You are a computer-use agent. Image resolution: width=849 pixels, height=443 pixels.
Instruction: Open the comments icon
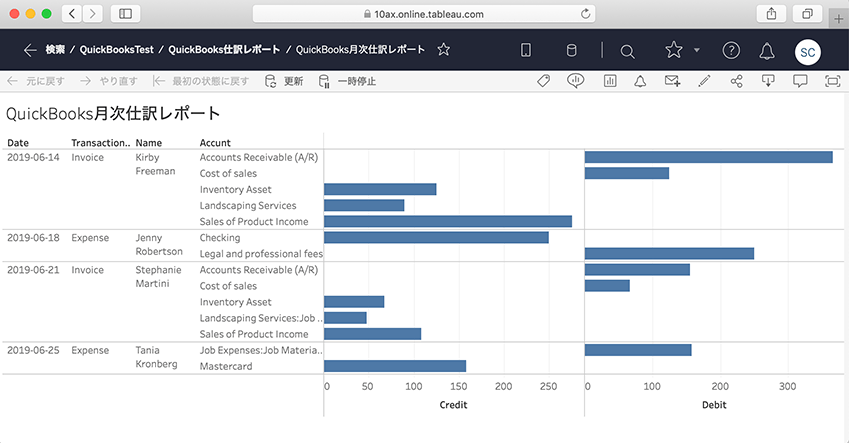click(x=800, y=81)
